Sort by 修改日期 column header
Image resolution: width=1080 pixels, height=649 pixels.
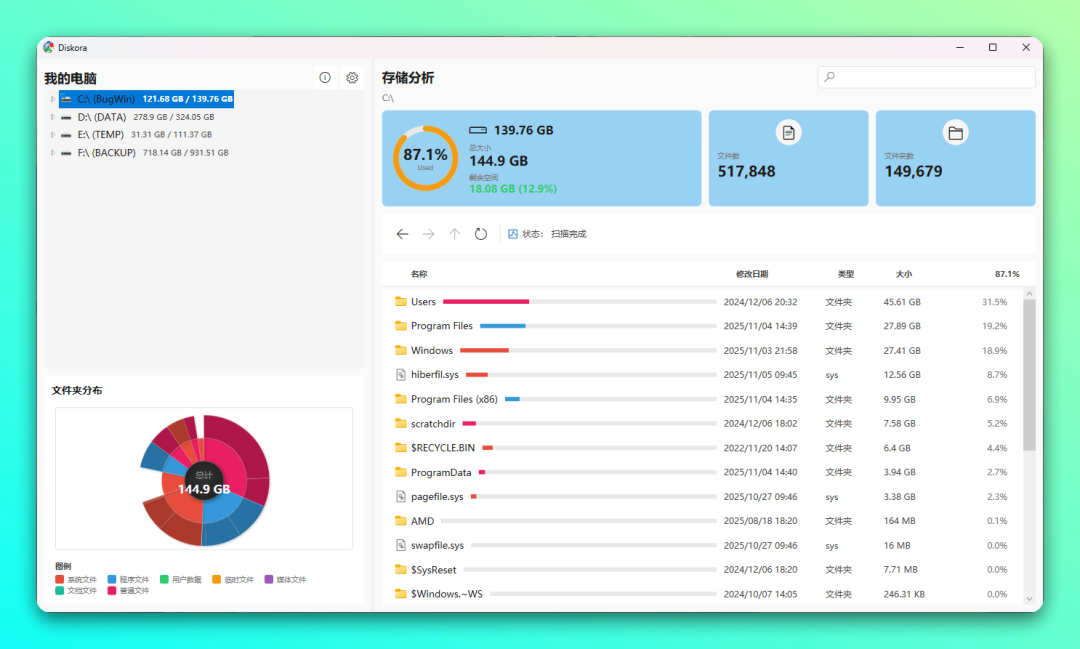click(x=752, y=274)
